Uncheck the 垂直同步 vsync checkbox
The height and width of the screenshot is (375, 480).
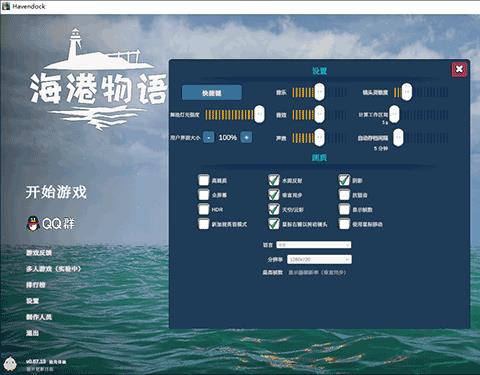[x=274, y=195]
